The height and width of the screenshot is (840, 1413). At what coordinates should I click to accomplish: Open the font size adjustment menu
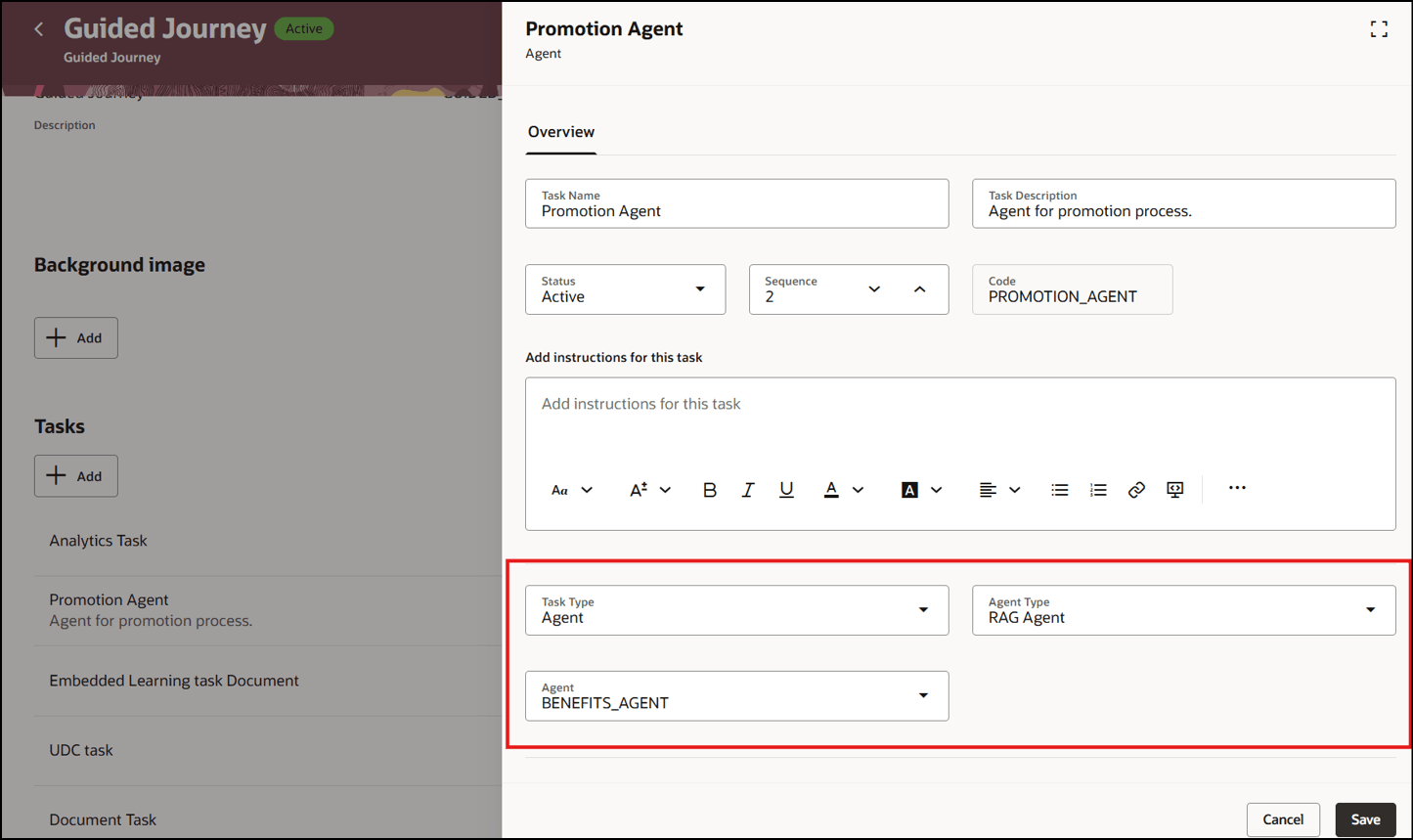pos(648,489)
